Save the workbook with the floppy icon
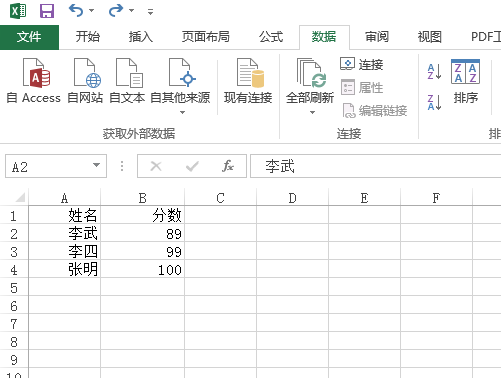The height and width of the screenshot is (378, 501). pyautogui.click(x=47, y=11)
